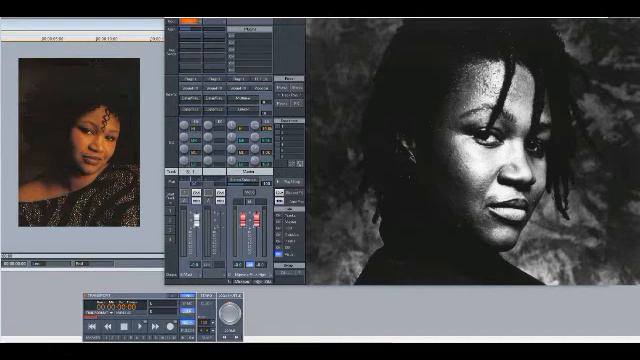
Task: Turn the top EQ knob on track 1
Action: pyautogui.click(x=184, y=125)
